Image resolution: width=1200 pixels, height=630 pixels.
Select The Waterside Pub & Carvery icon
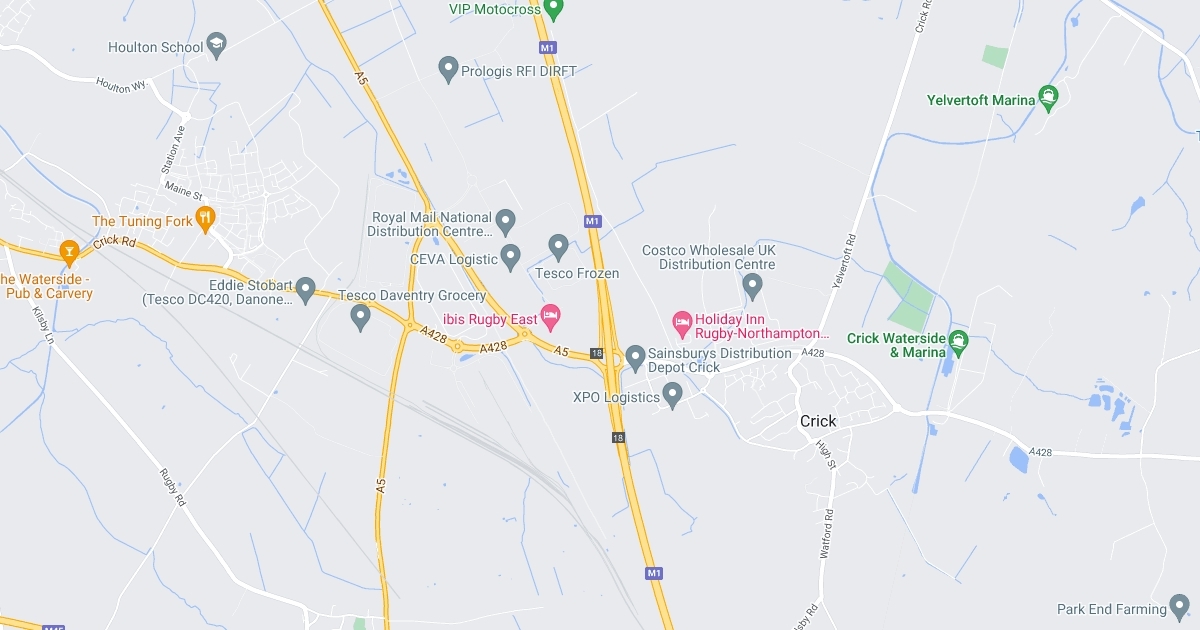pos(69,251)
